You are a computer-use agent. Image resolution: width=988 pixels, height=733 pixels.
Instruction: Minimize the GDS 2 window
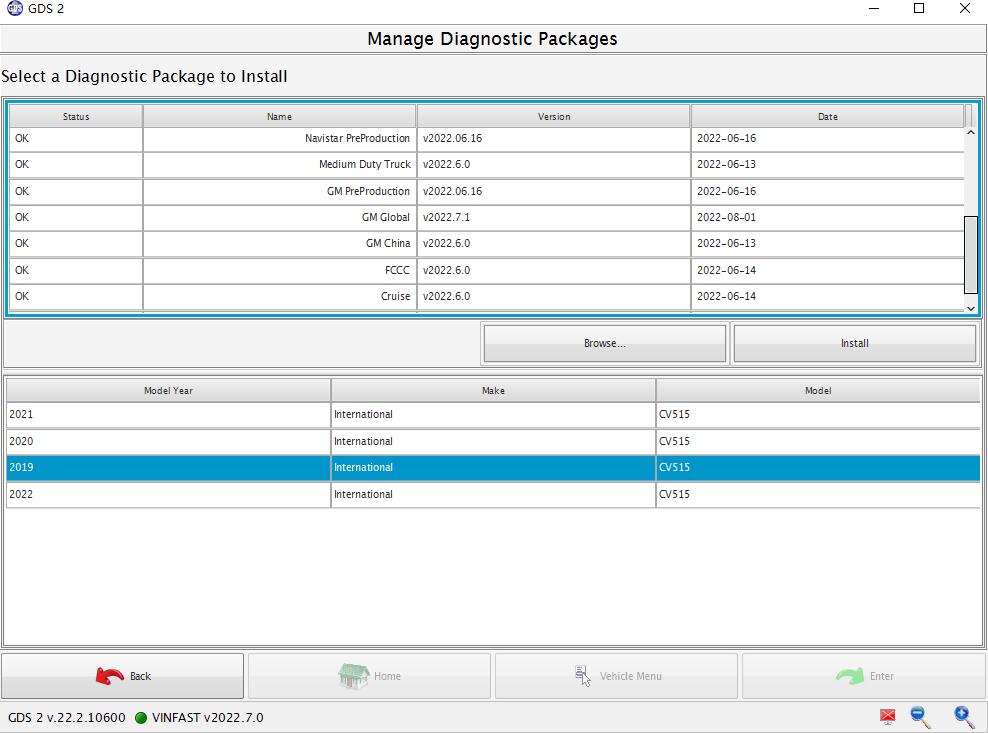(873, 8)
